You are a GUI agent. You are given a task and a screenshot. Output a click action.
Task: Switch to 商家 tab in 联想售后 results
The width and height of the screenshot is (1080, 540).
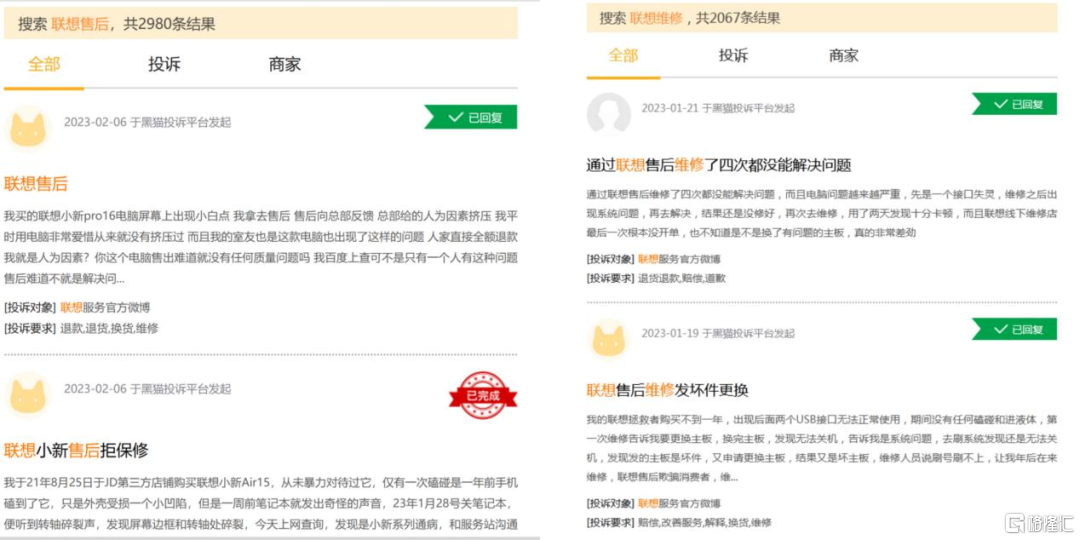click(284, 64)
